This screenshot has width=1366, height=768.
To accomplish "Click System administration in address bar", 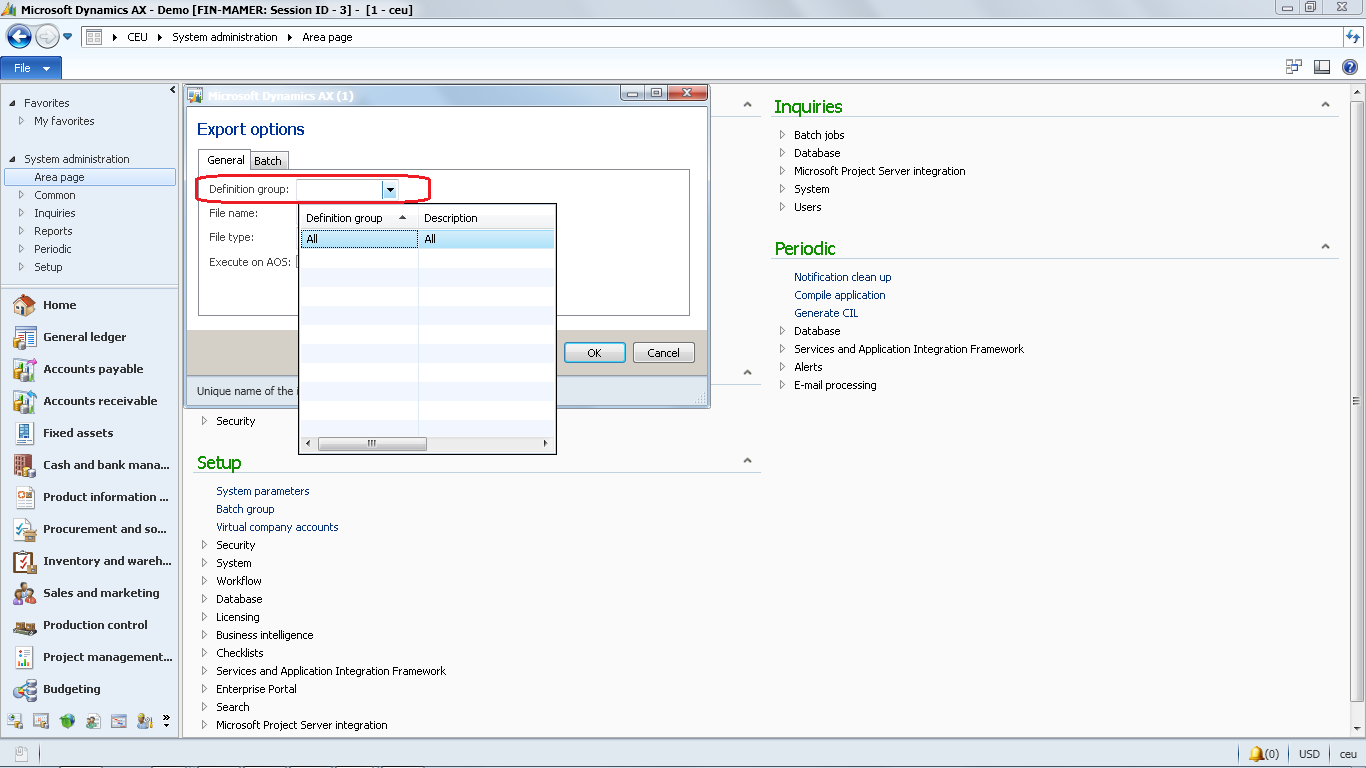I will click(x=225, y=37).
